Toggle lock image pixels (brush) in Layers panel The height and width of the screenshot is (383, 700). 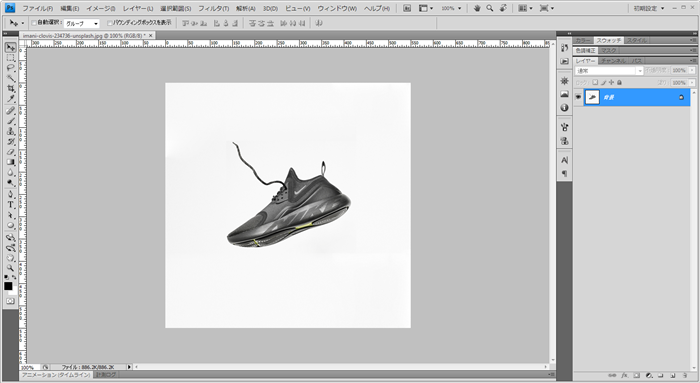point(603,82)
